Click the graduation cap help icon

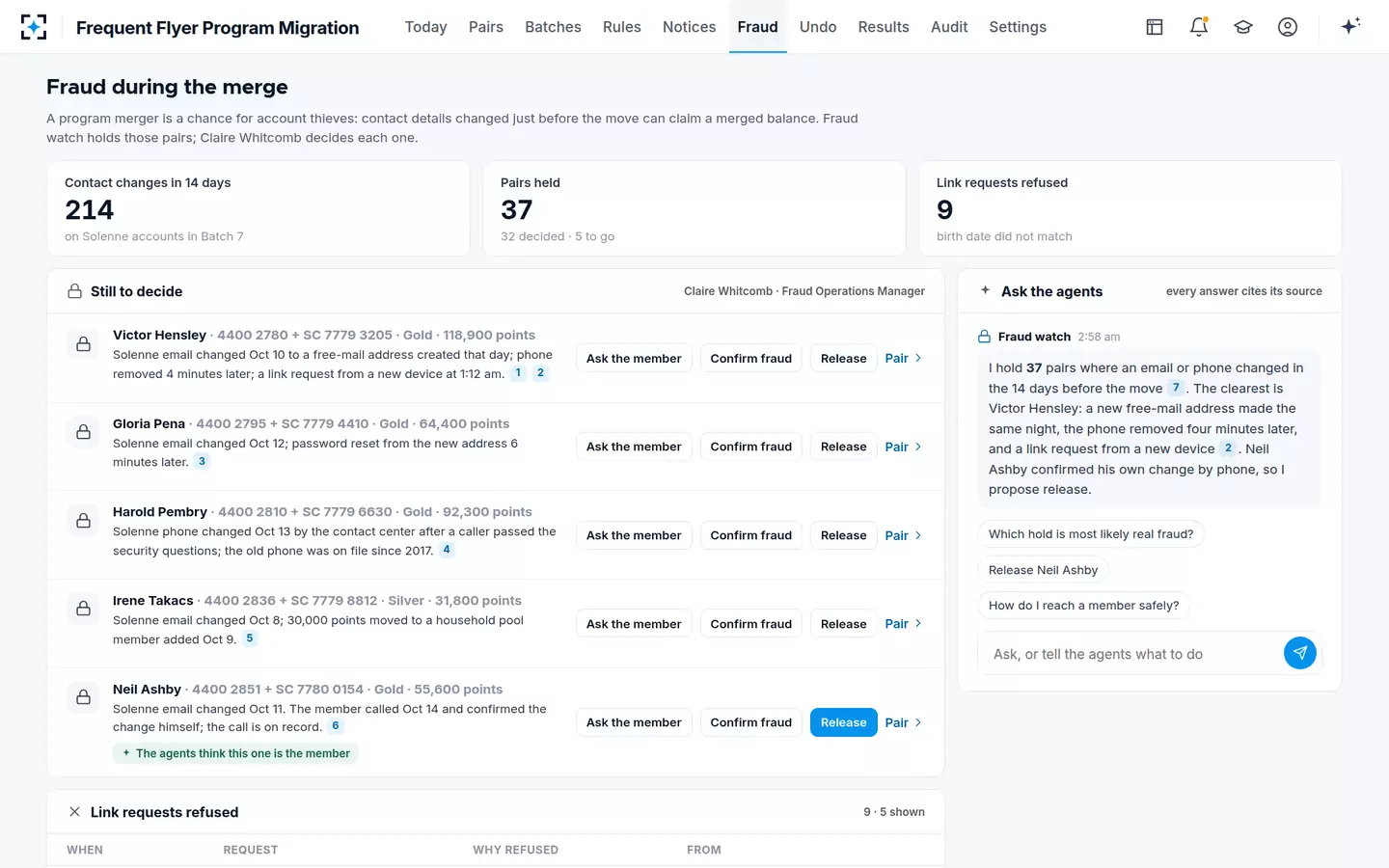pyautogui.click(x=1243, y=27)
